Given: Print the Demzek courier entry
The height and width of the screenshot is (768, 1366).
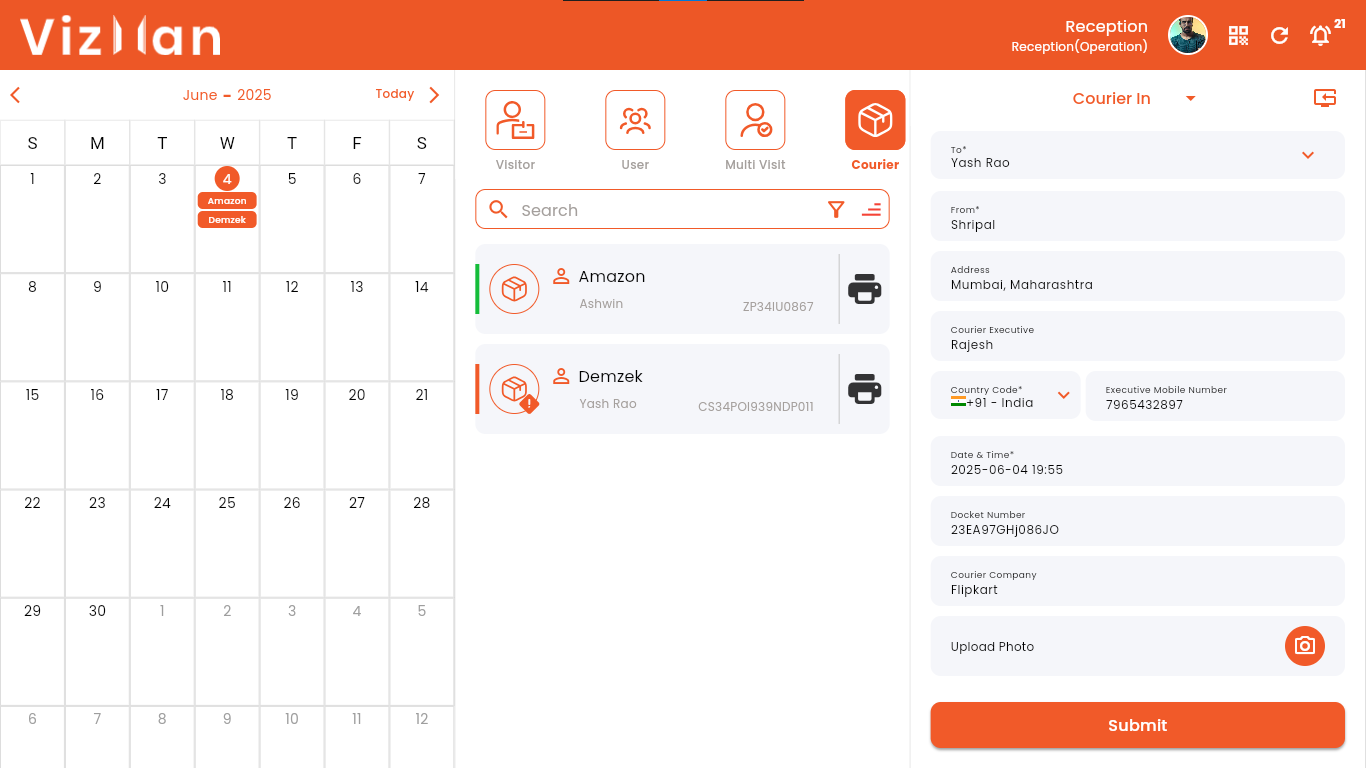Looking at the screenshot, I should tap(864, 389).
